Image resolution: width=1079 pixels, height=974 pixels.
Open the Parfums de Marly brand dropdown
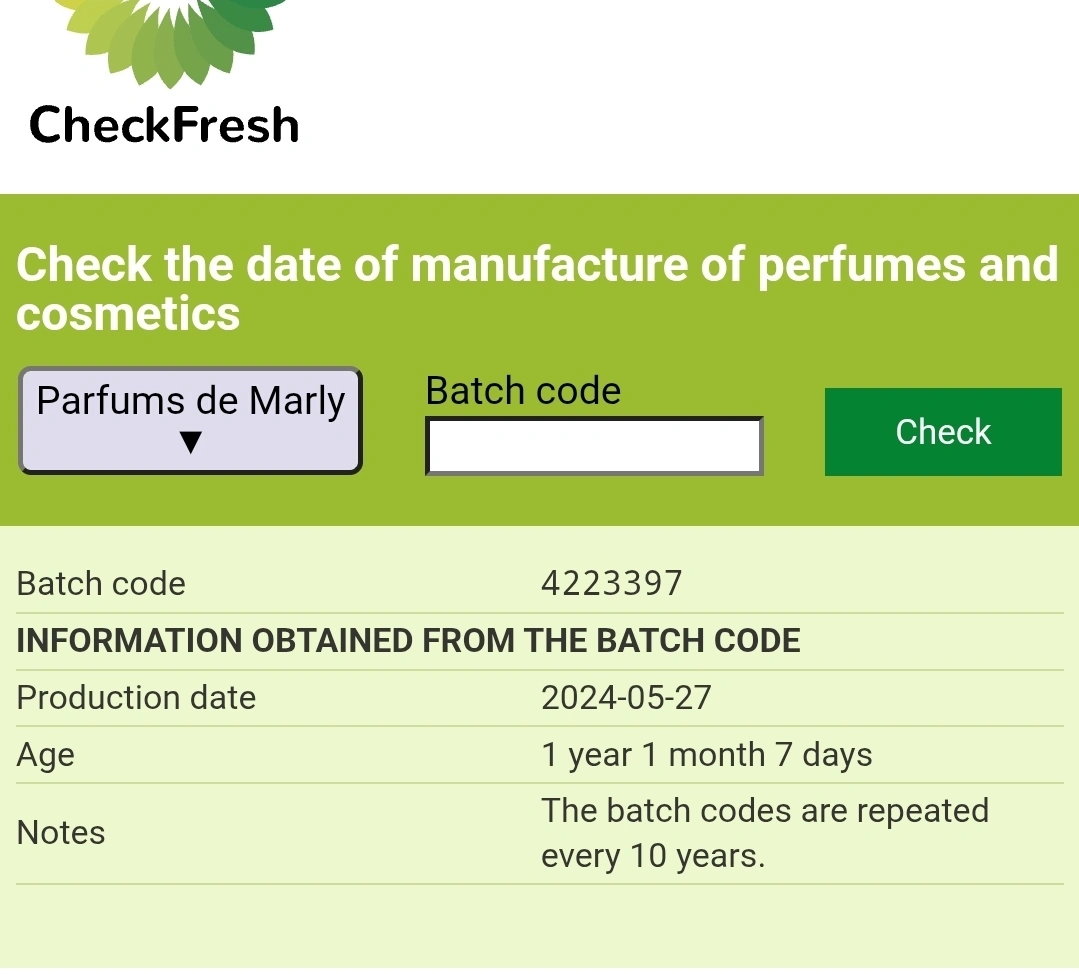click(x=191, y=421)
